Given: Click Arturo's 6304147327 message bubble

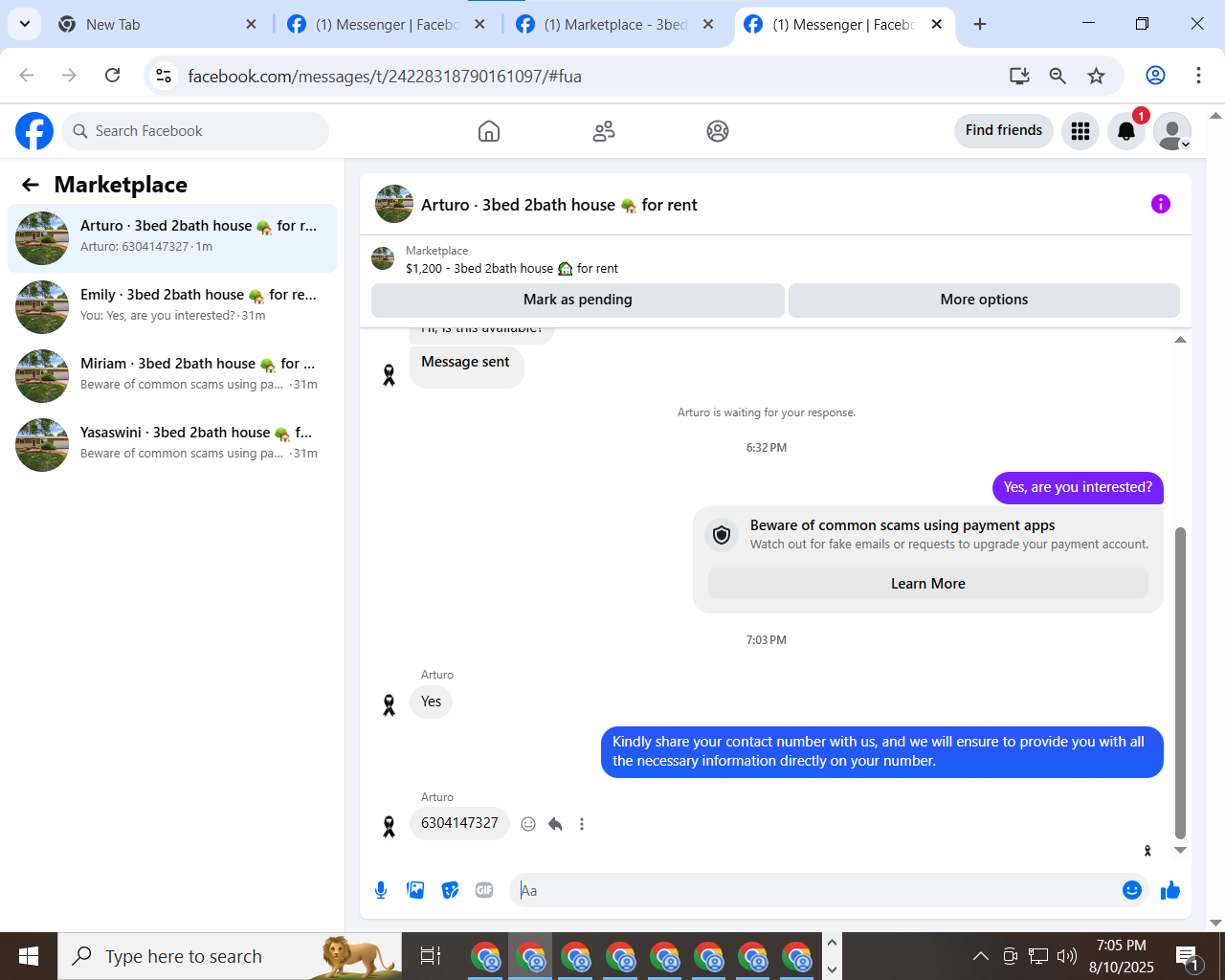Looking at the screenshot, I should pos(459,823).
